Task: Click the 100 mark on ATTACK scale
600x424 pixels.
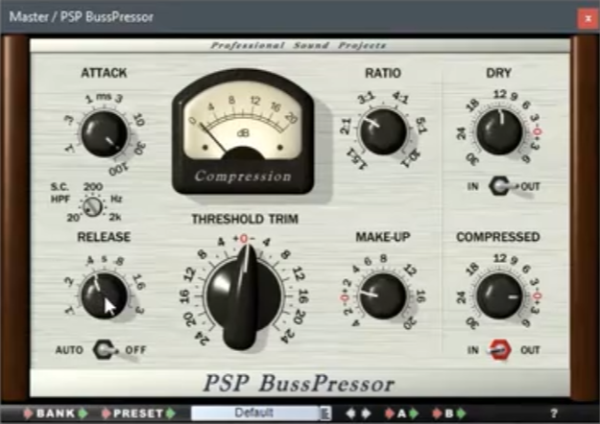Action: tap(119, 170)
